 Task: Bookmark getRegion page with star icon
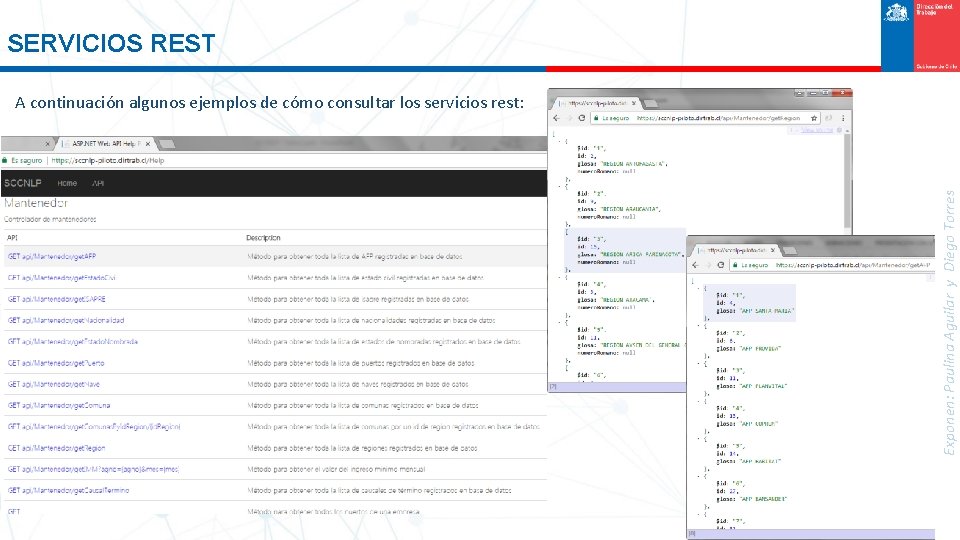[x=814, y=118]
